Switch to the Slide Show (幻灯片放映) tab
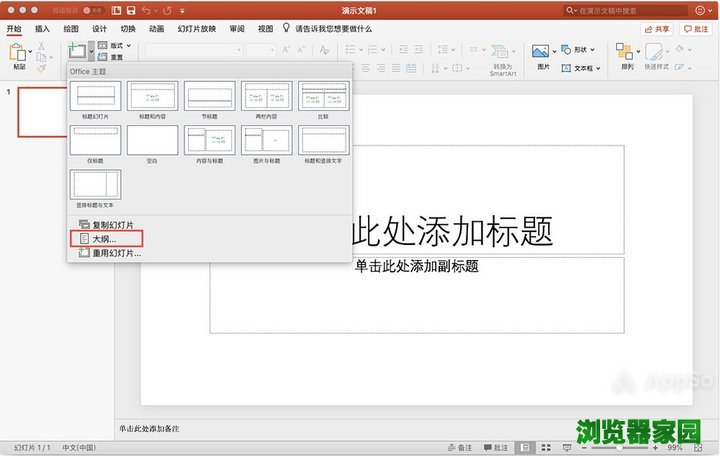The width and height of the screenshot is (720, 456). click(x=196, y=29)
